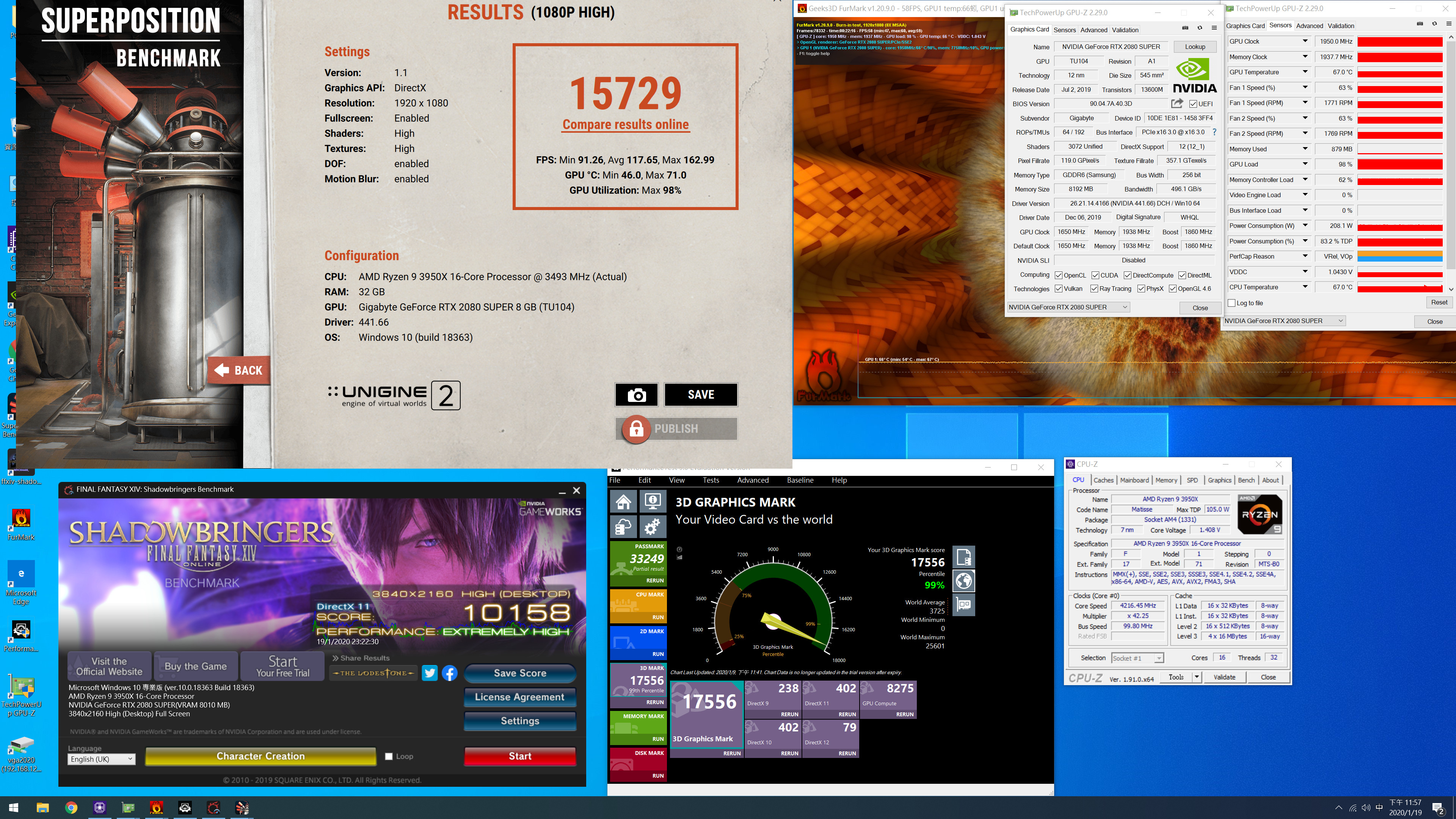Click the Superposition benchmark taskbar icon
This screenshot has width=1456, height=819.
coord(242,808)
